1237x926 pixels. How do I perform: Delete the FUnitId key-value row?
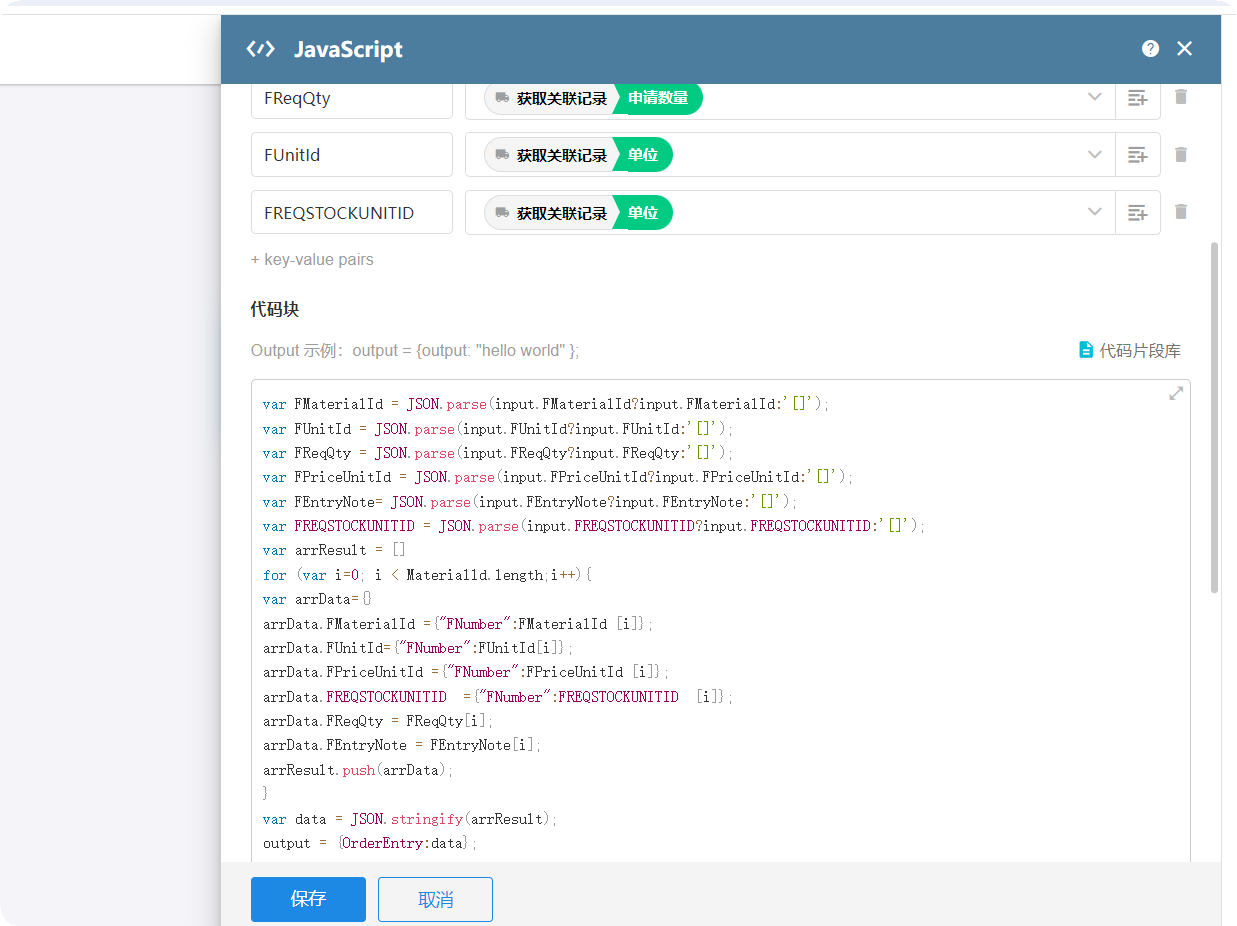point(1181,155)
